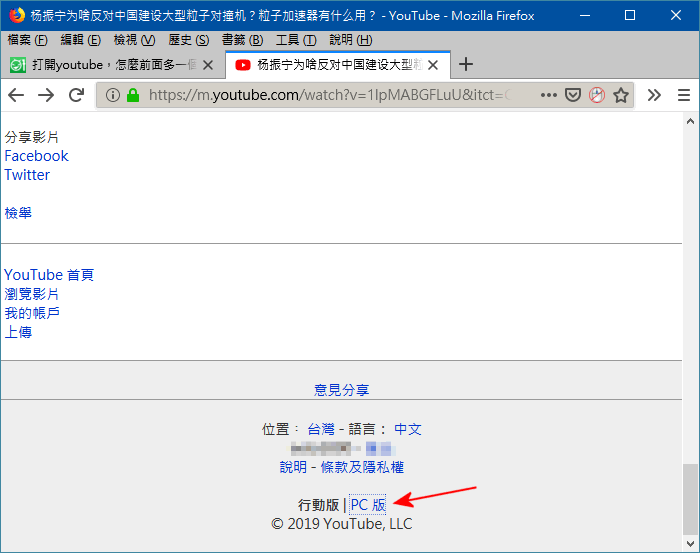The height and width of the screenshot is (553, 700).
Task: Open 條款及隱私權 link
Action: [362, 467]
